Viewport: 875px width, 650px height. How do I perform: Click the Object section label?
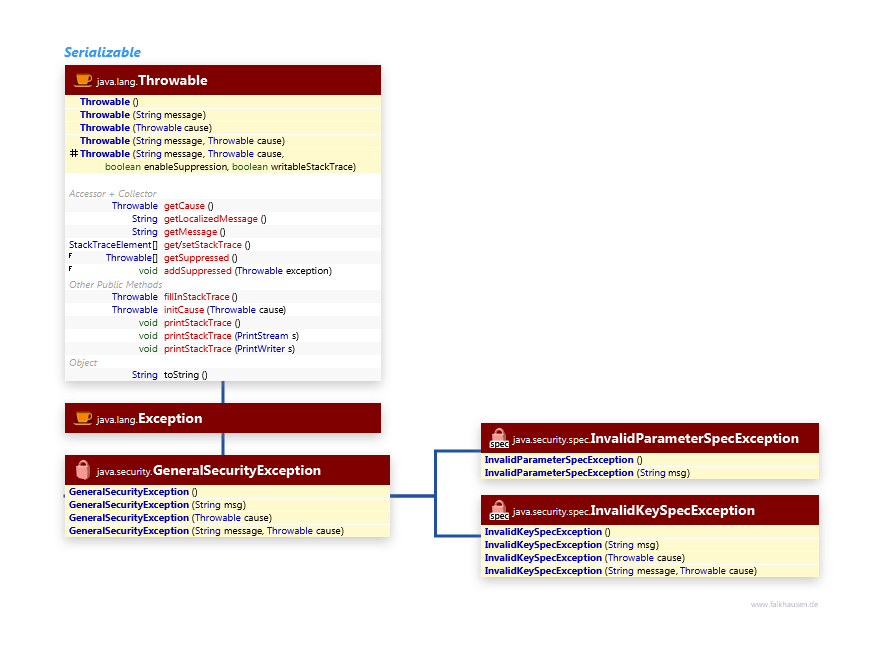coord(83,363)
